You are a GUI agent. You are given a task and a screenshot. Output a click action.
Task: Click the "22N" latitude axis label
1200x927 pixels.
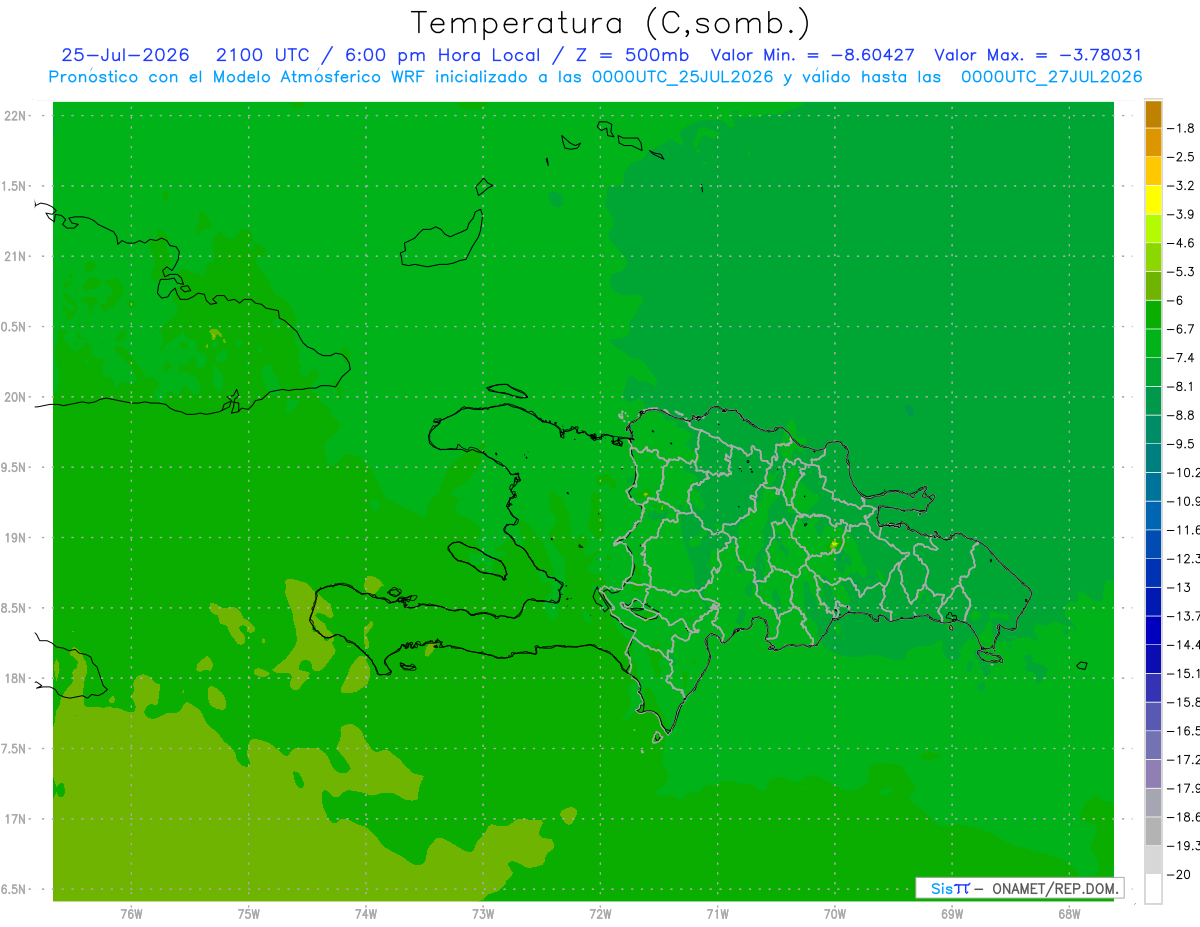point(14,115)
